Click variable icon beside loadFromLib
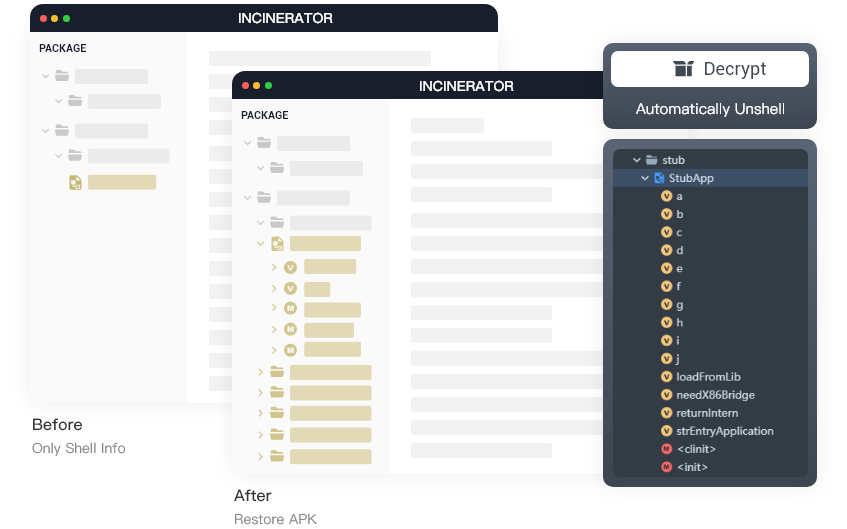Viewport: 847px width, 529px height. [x=667, y=377]
